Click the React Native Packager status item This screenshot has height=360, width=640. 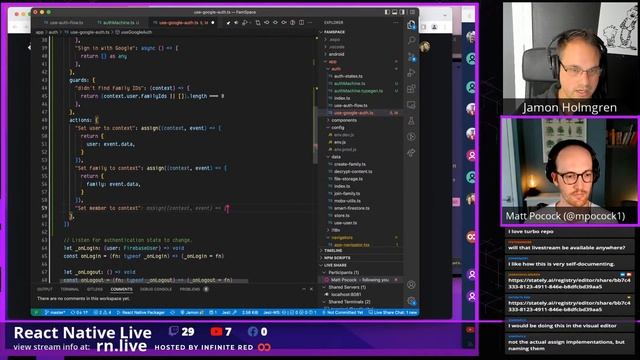click(141, 313)
